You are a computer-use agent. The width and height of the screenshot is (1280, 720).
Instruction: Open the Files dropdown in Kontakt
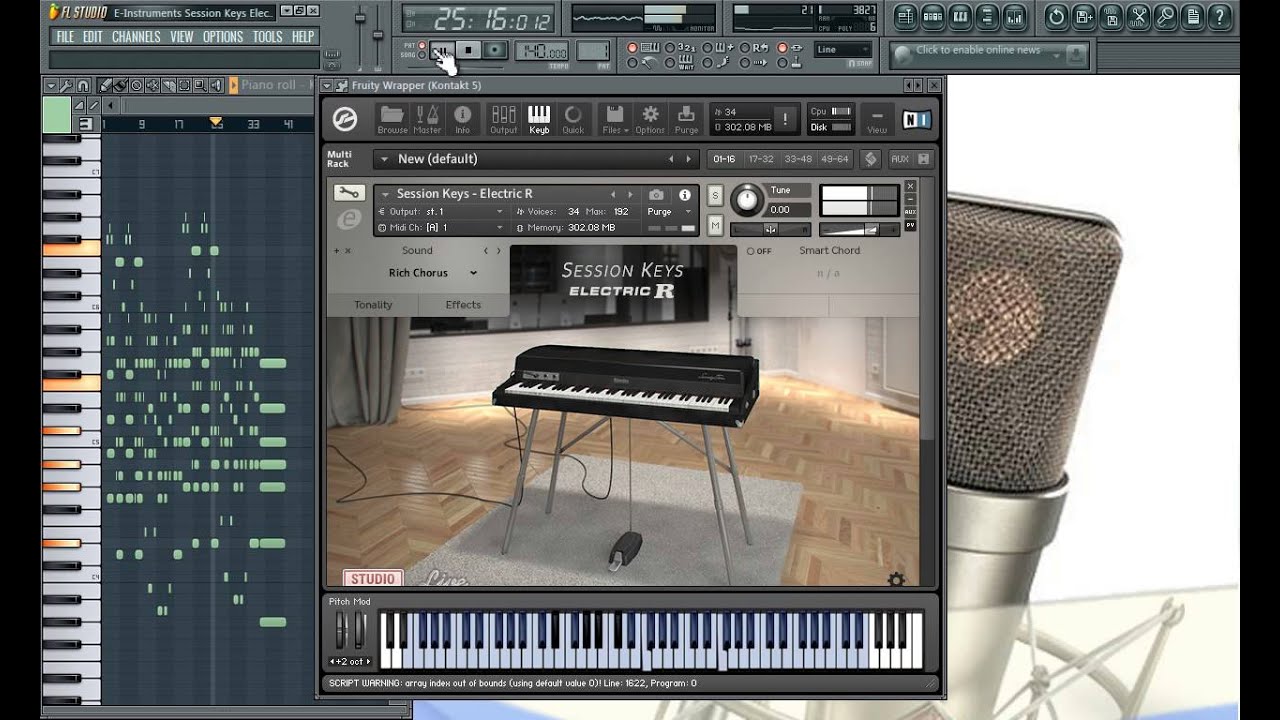coord(615,119)
